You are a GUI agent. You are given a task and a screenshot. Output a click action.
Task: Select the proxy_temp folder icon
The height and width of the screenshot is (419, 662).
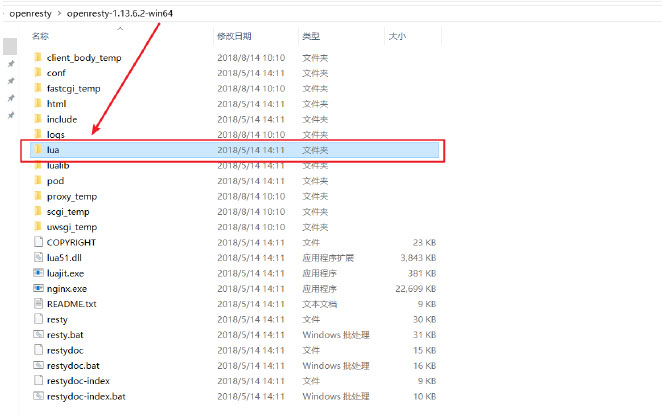pyautogui.click(x=38, y=196)
